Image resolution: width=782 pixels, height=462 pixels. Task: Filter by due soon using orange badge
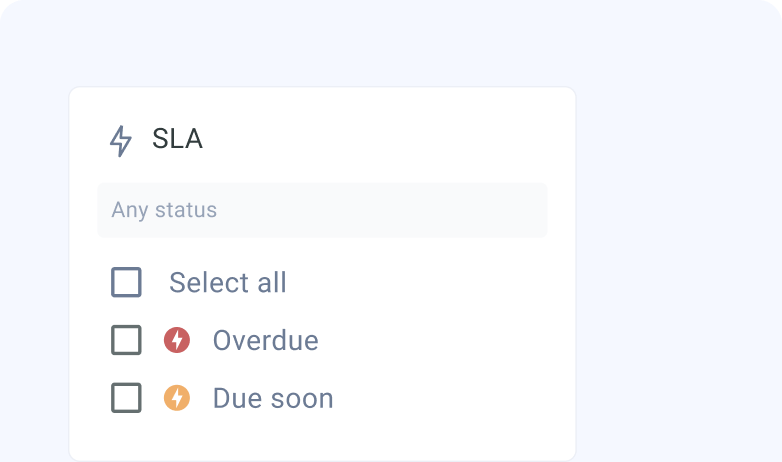[177, 398]
